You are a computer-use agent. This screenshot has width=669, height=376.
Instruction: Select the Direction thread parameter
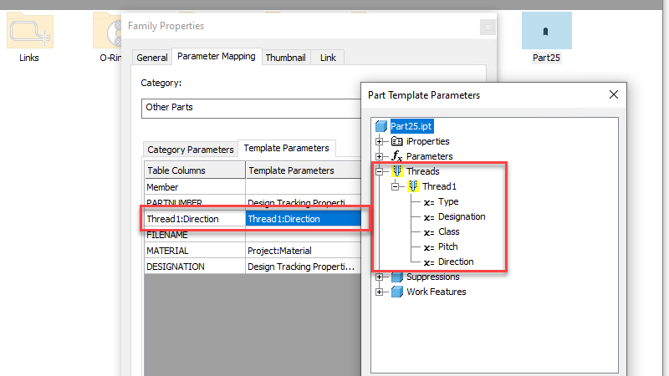456,262
